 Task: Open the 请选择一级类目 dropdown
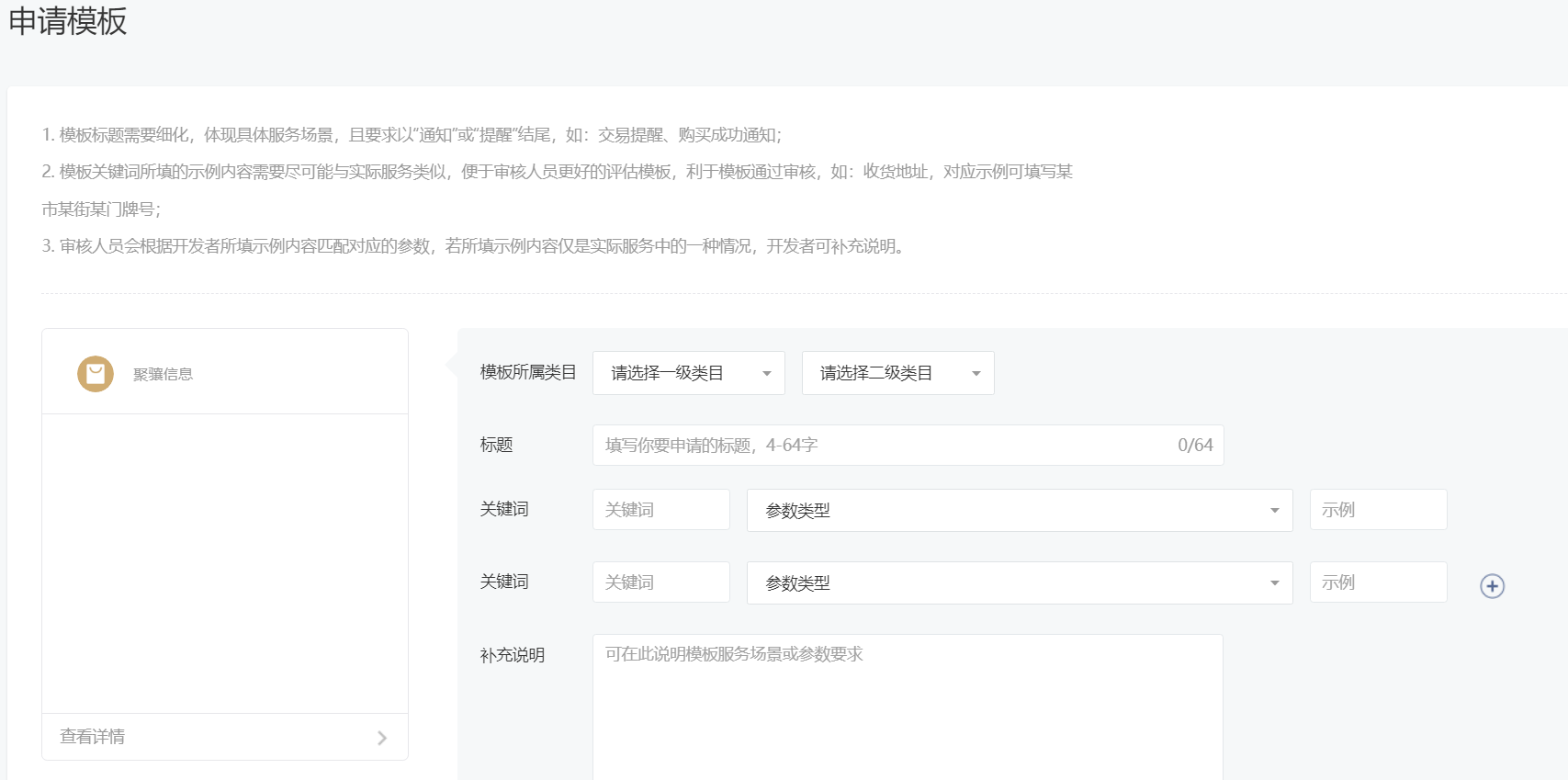pyautogui.click(x=688, y=373)
